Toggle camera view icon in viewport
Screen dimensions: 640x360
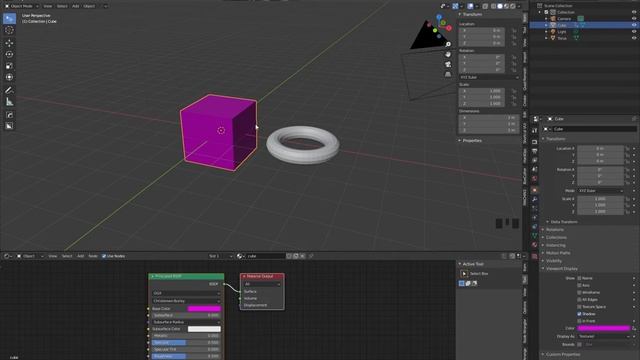tap(448, 64)
